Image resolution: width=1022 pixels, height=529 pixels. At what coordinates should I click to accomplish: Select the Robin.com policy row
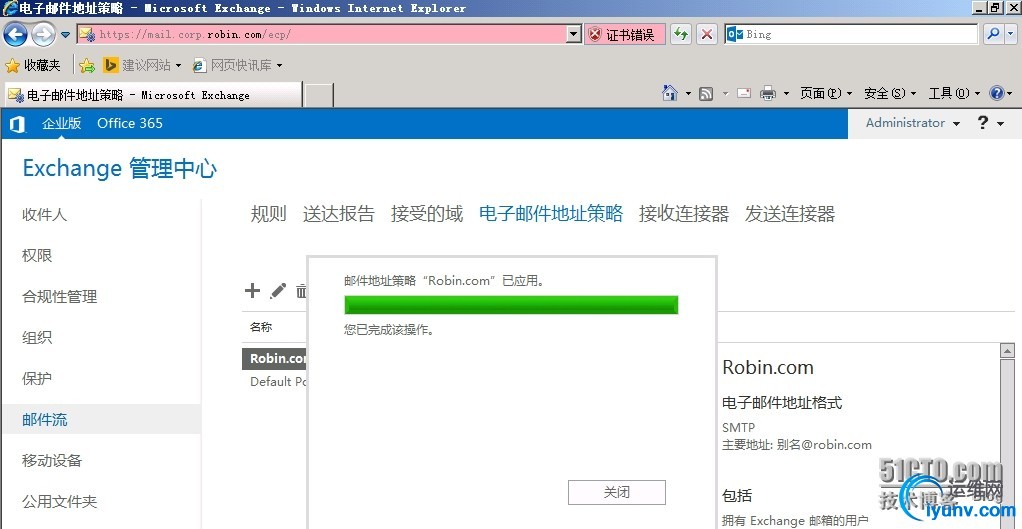tap(274, 358)
